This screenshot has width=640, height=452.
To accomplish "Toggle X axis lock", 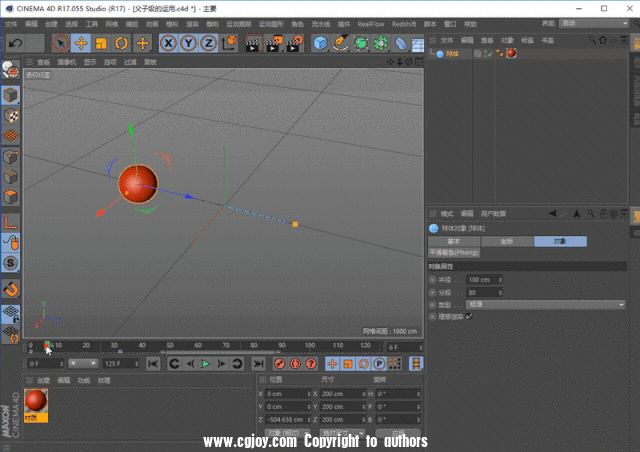I will (x=168, y=43).
